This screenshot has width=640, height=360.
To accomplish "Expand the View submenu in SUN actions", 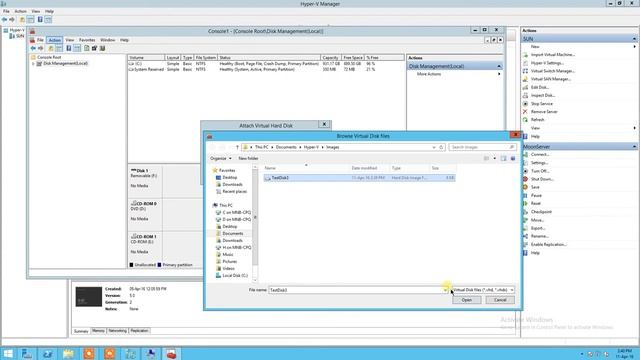I will [x=634, y=128].
